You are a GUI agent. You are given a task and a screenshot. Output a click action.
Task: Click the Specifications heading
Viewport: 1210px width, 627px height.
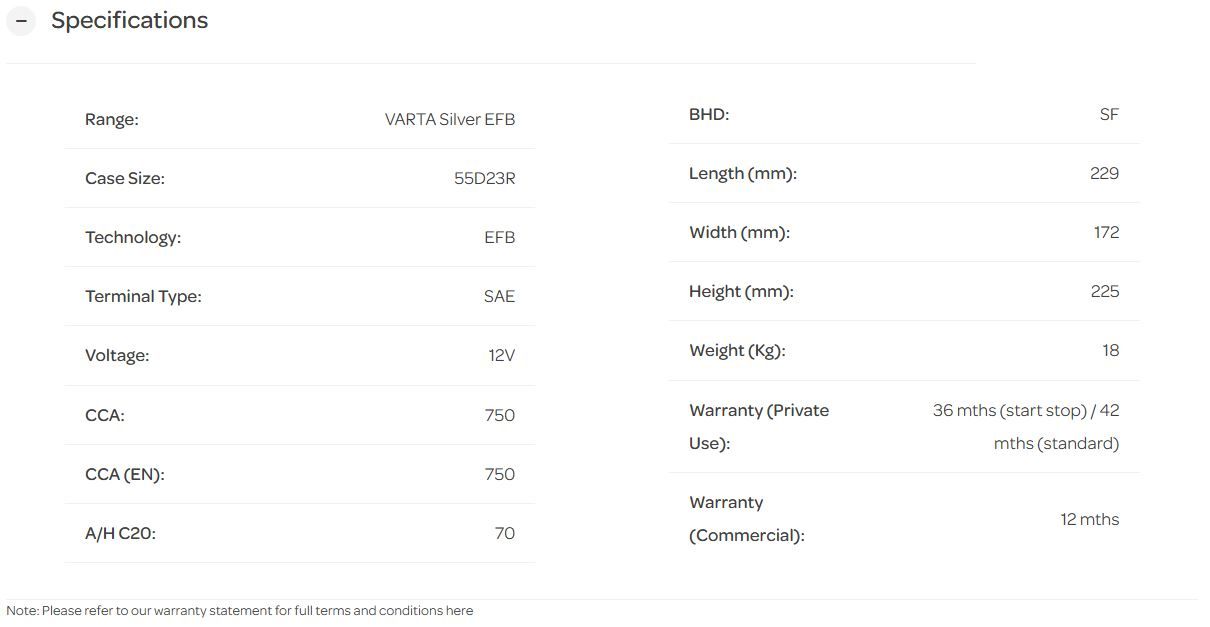[x=129, y=21]
